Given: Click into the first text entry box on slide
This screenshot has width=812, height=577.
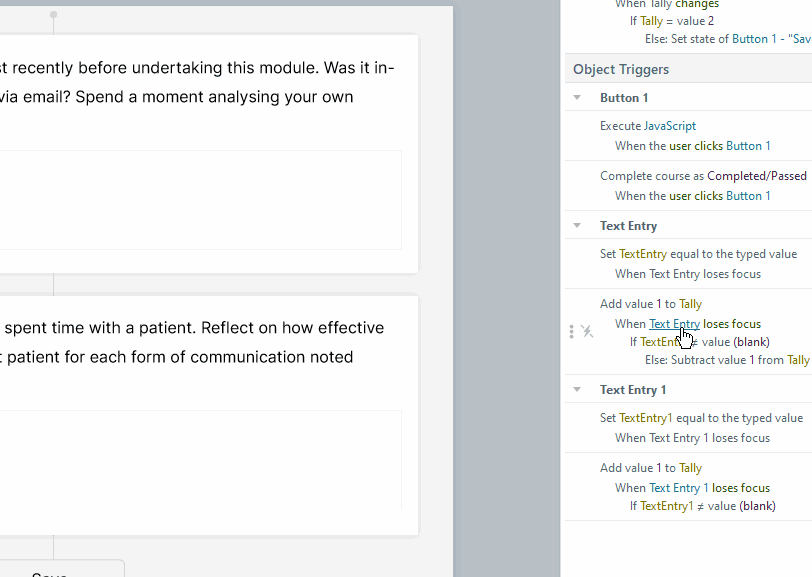Looking at the screenshot, I should pos(200,199).
